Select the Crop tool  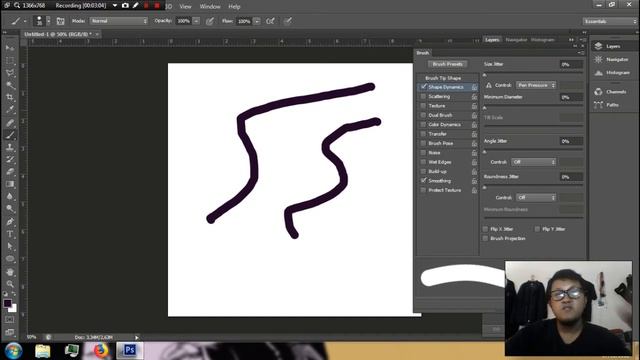click(10, 97)
